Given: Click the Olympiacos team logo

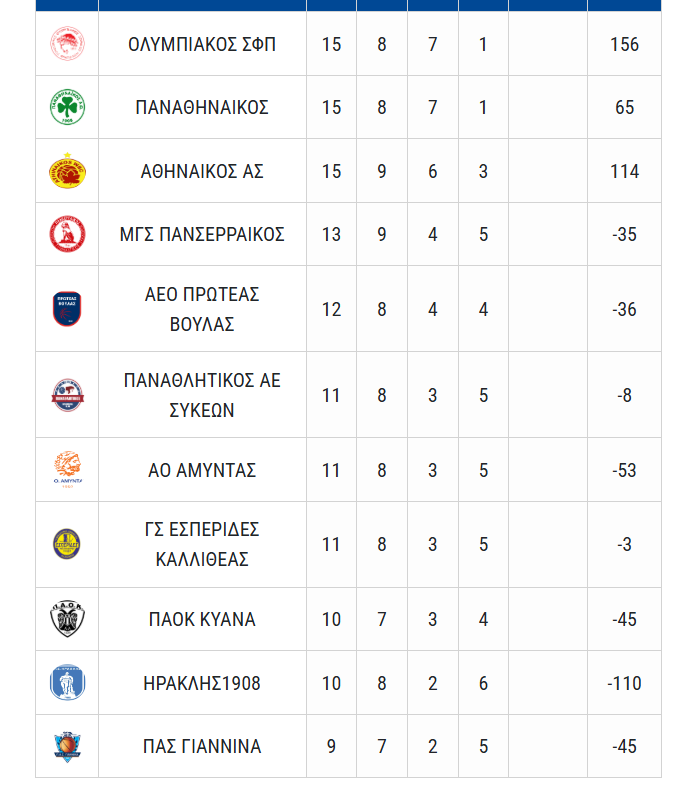Looking at the screenshot, I should pos(67,44).
